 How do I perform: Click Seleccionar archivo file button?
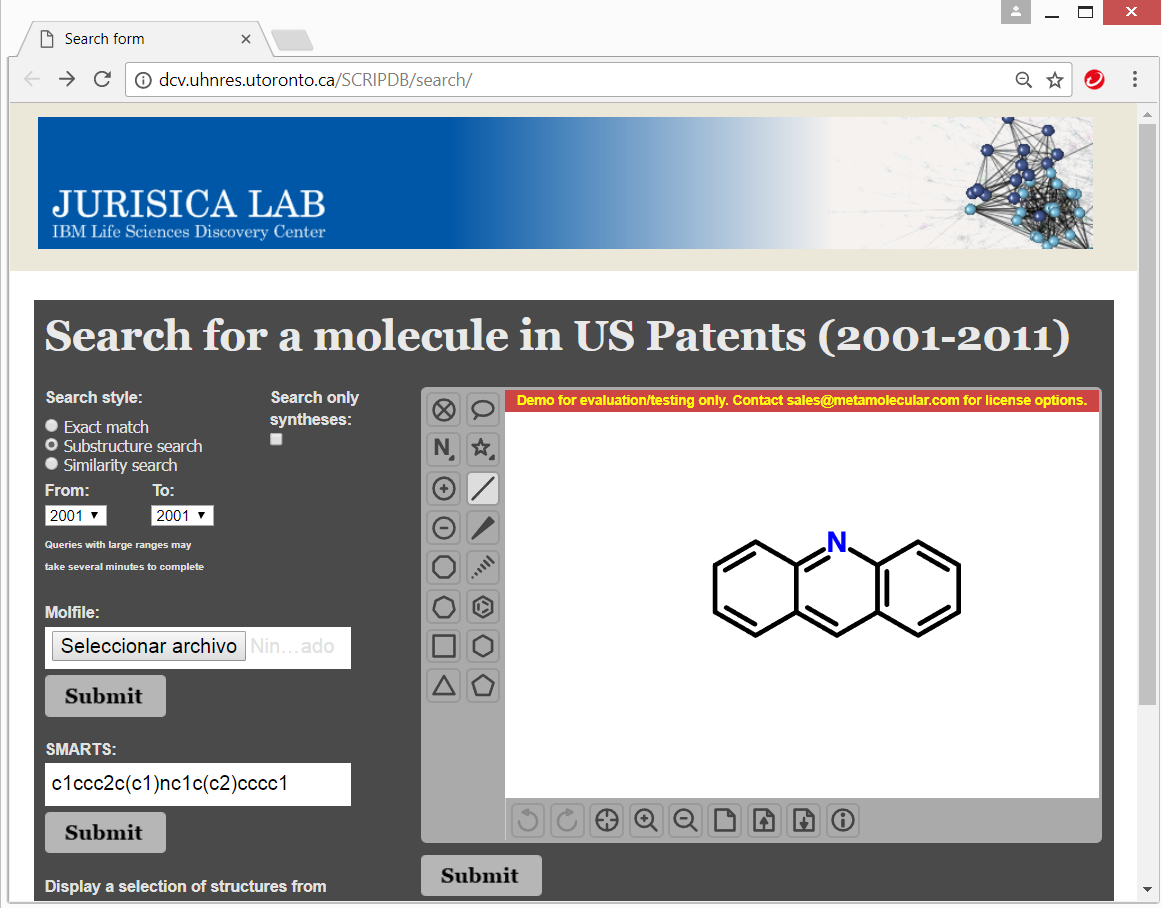point(149,646)
